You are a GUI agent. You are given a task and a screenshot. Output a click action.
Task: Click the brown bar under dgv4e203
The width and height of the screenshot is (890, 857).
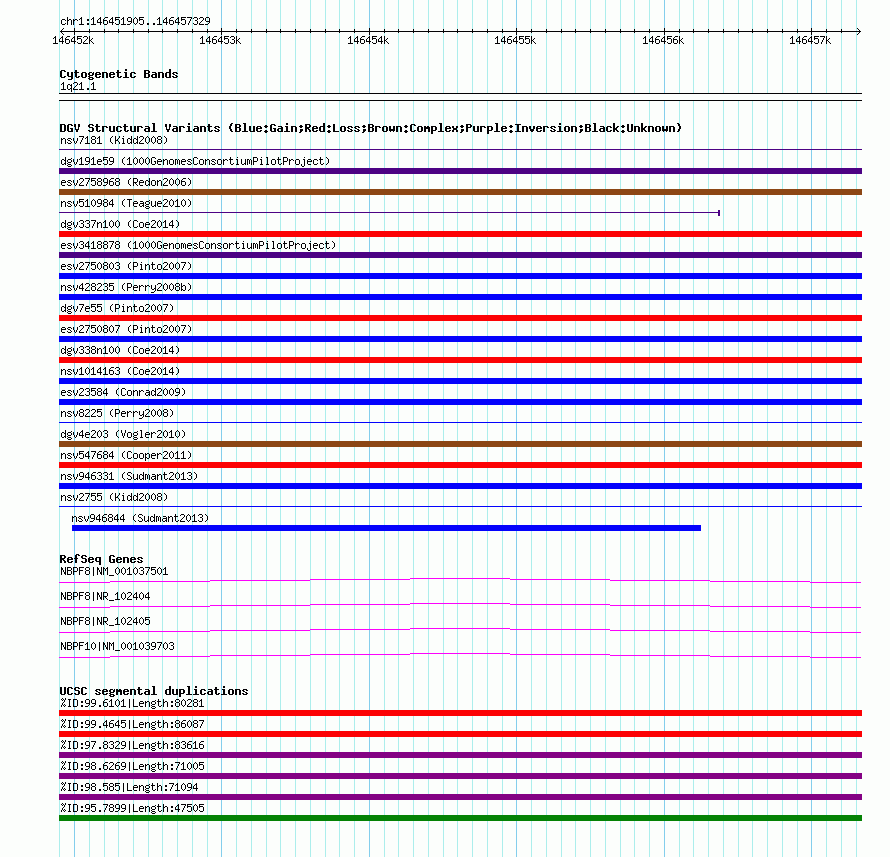click(460, 444)
